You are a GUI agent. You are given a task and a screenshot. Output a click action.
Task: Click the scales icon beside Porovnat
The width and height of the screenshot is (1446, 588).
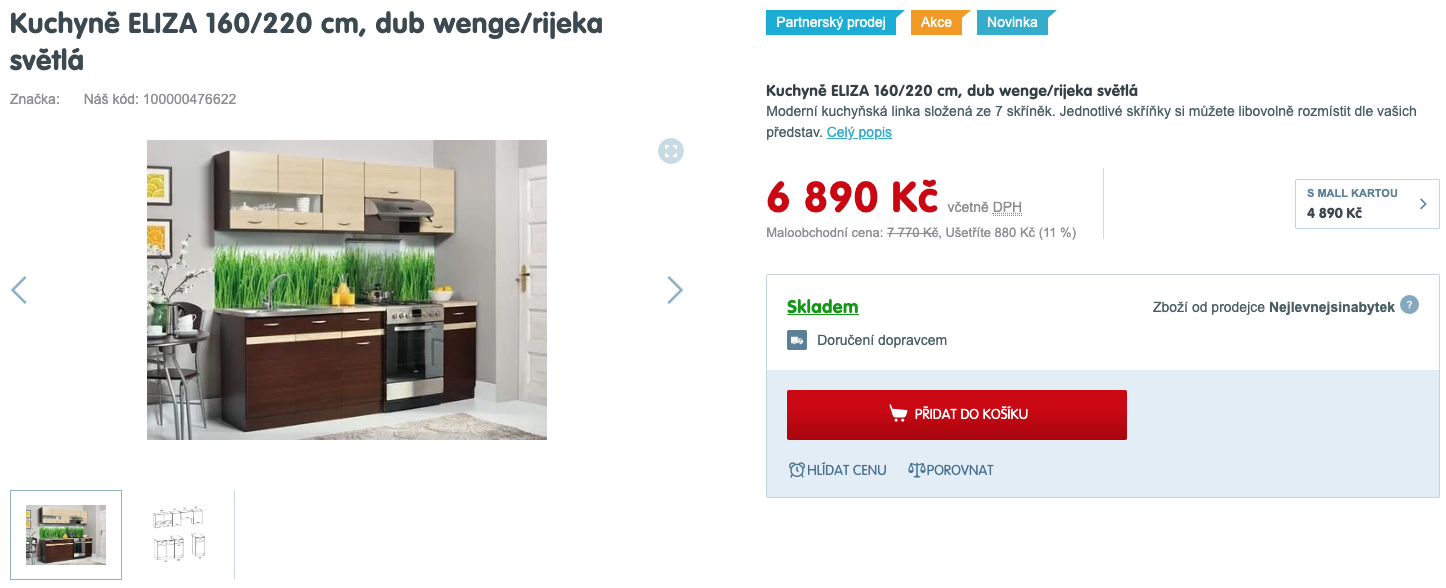917,470
